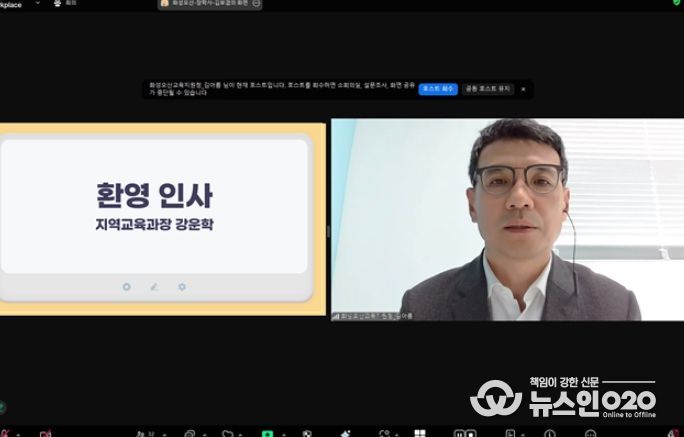This screenshot has height=437, width=684.
Task: Expand the caret next to participants icon
Action: pos(164,435)
